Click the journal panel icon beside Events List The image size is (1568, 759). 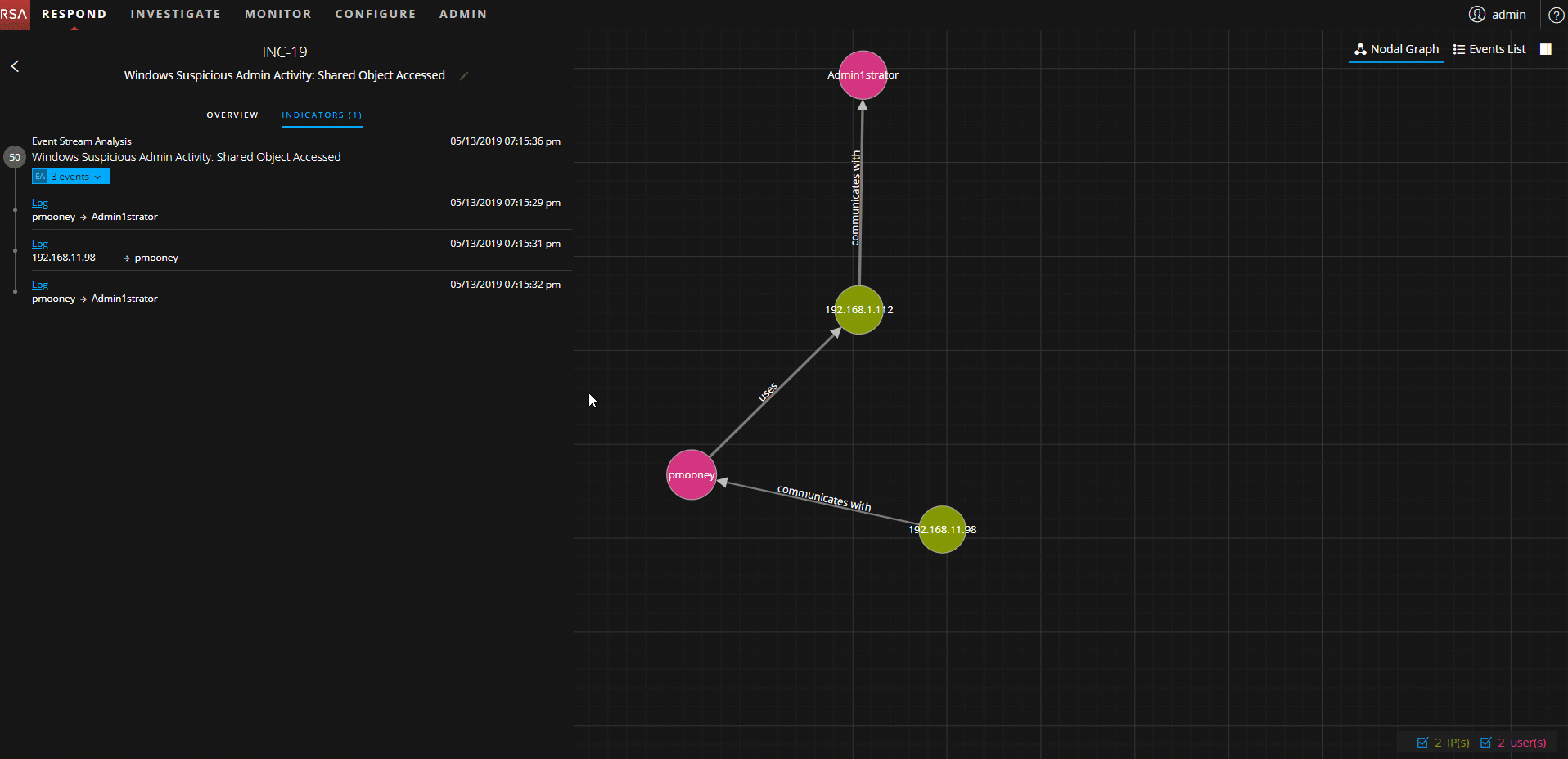(1545, 49)
